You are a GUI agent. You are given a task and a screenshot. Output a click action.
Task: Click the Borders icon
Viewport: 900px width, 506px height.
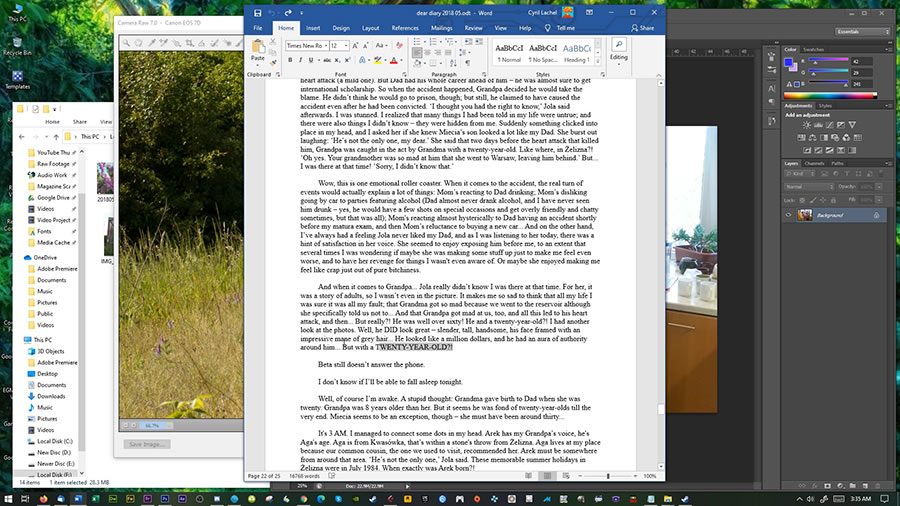click(433, 63)
